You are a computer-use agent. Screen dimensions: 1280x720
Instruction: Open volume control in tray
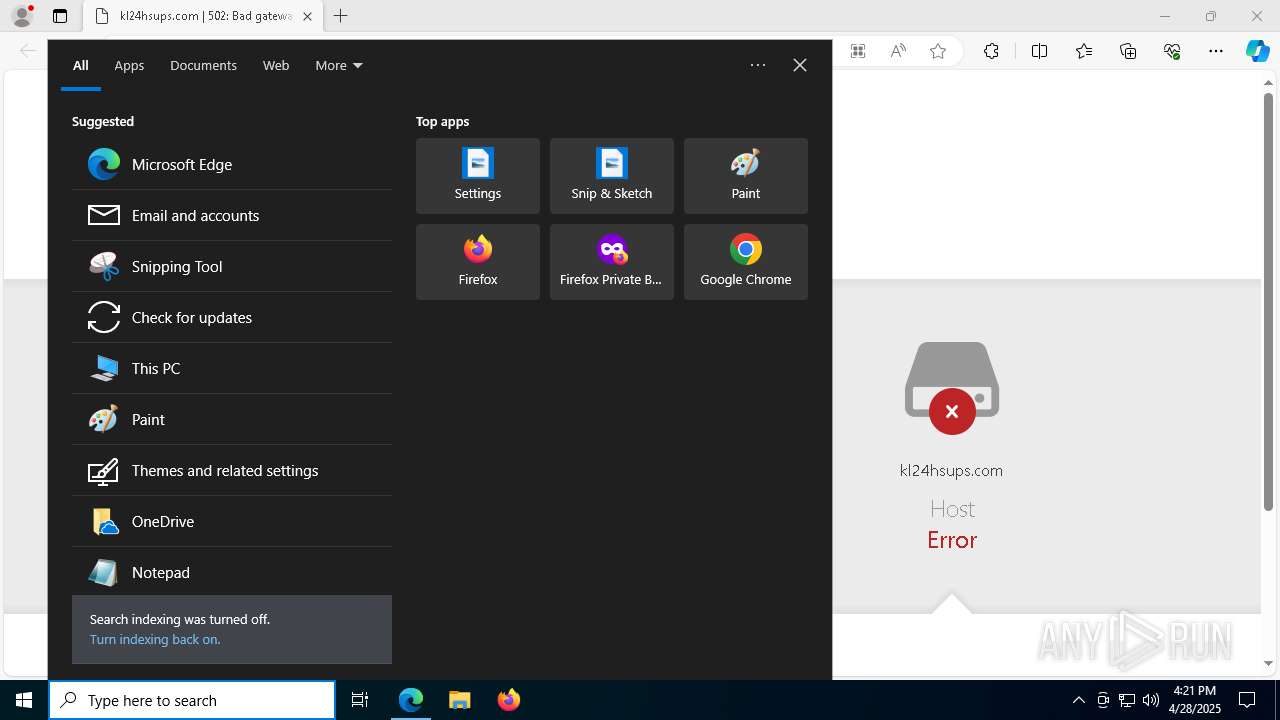click(1150, 700)
